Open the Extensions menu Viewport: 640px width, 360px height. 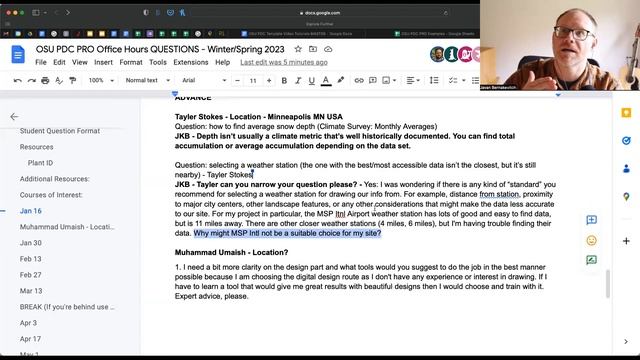click(x=191, y=62)
